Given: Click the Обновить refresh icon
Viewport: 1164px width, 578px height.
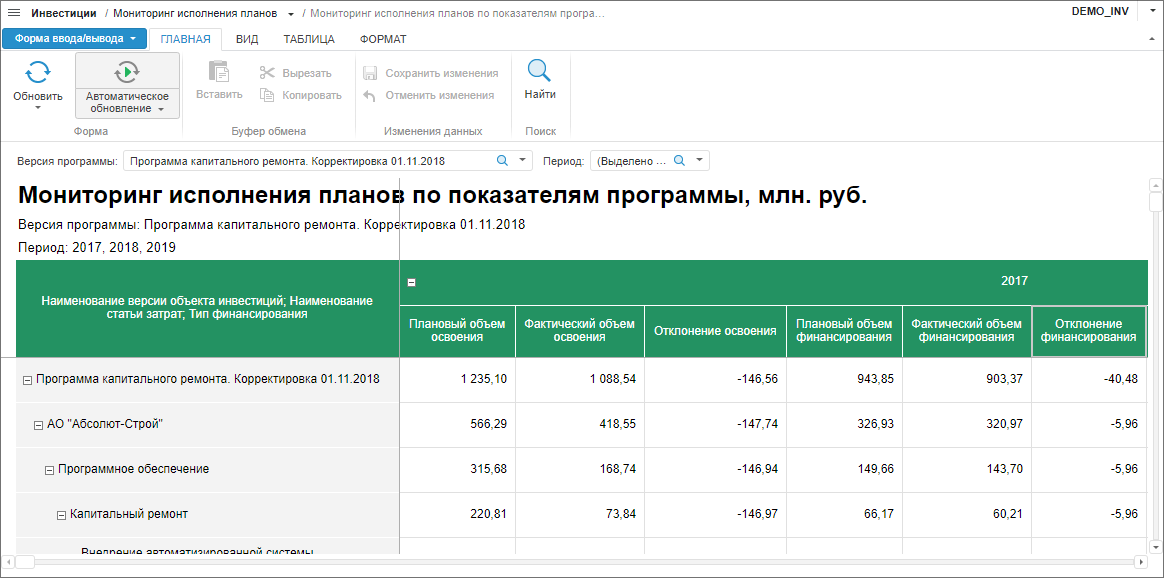Looking at the screenshot, I should pos(38,72).
